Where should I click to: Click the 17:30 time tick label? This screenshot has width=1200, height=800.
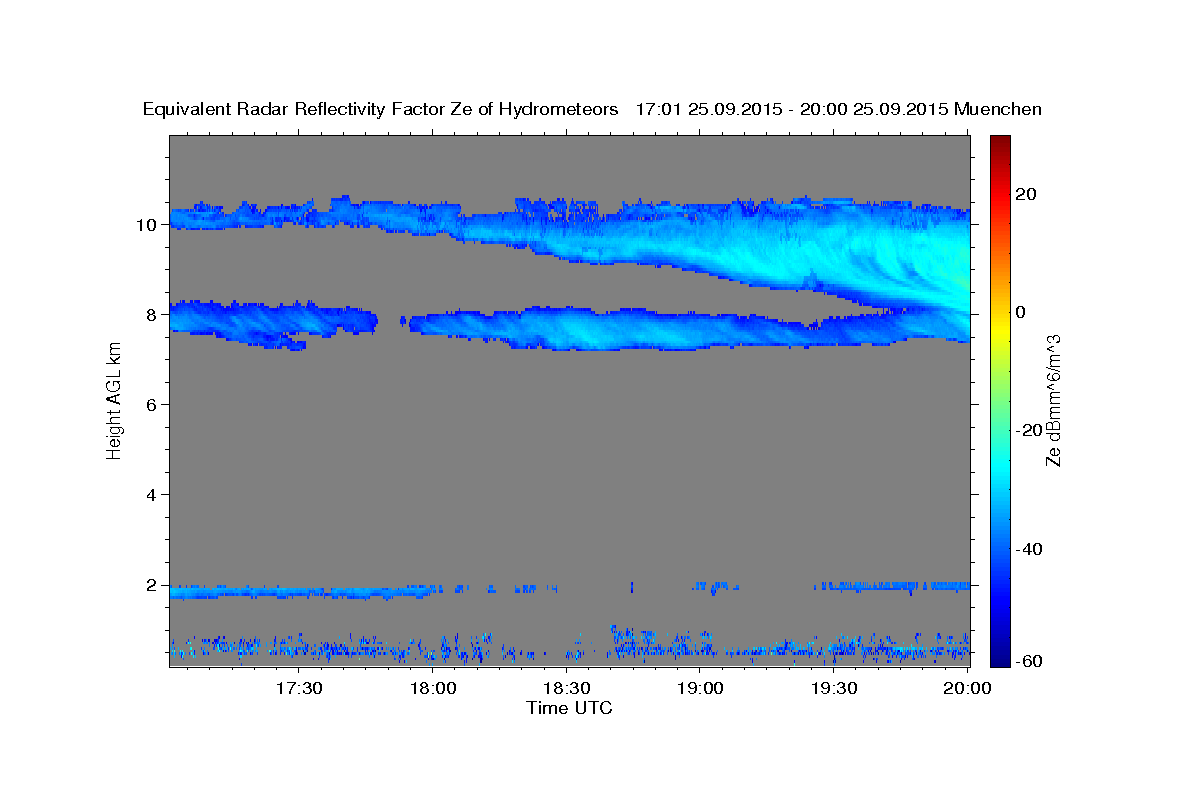(x=299, y=688)
